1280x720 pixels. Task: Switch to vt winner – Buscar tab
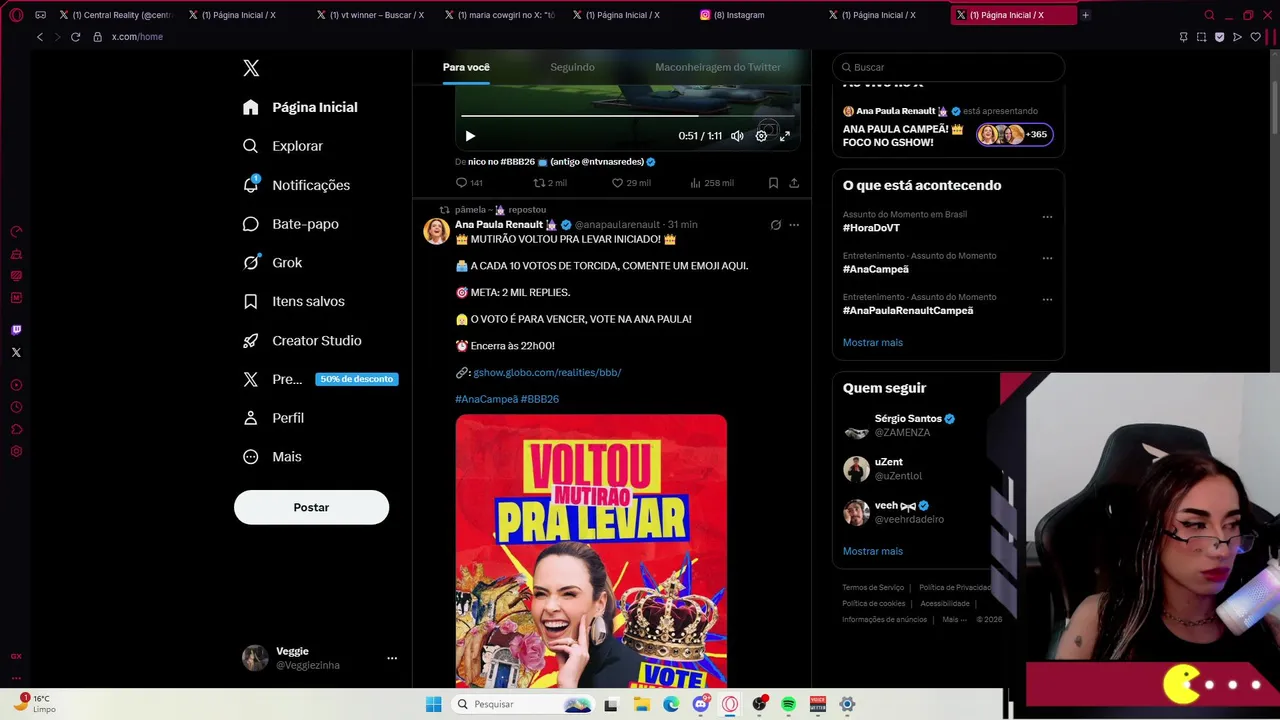[370, 15]
